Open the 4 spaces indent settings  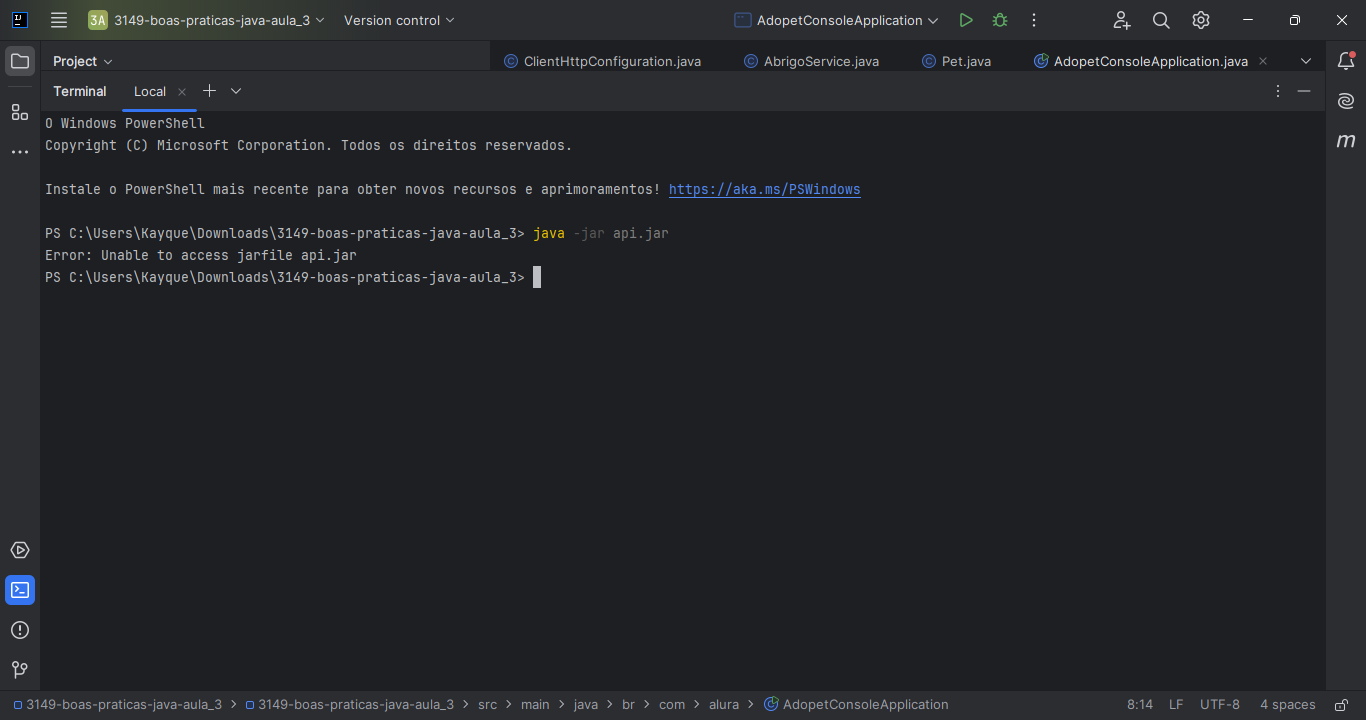1287,704
